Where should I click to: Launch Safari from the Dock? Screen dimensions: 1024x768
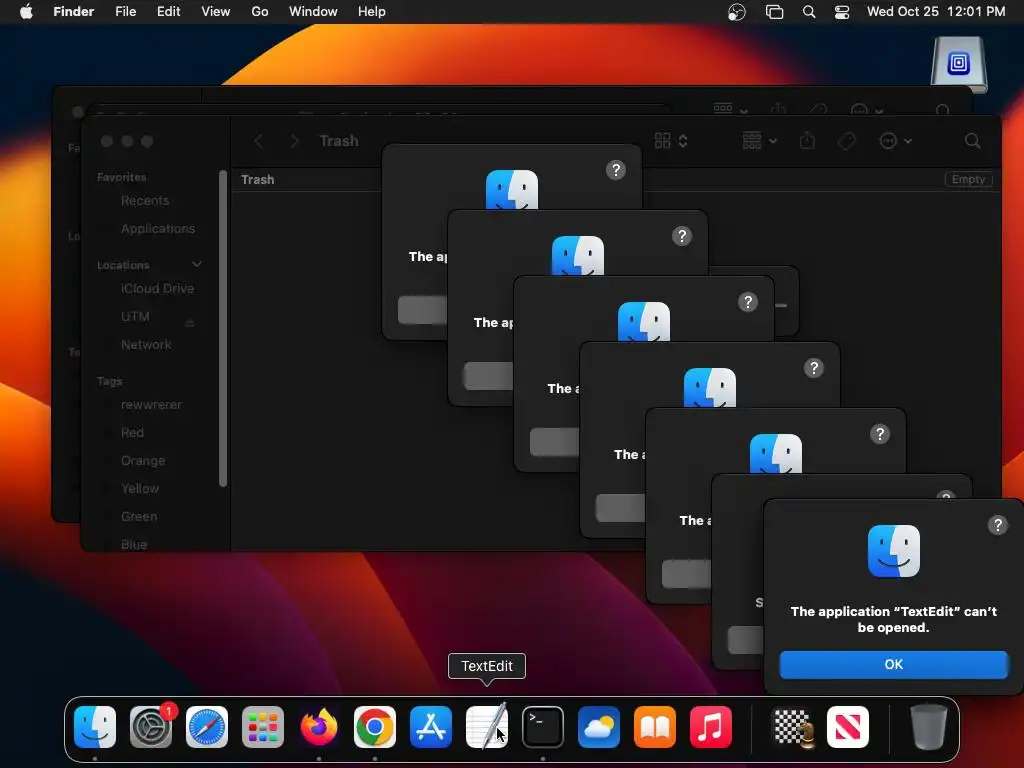pos(207,727)
